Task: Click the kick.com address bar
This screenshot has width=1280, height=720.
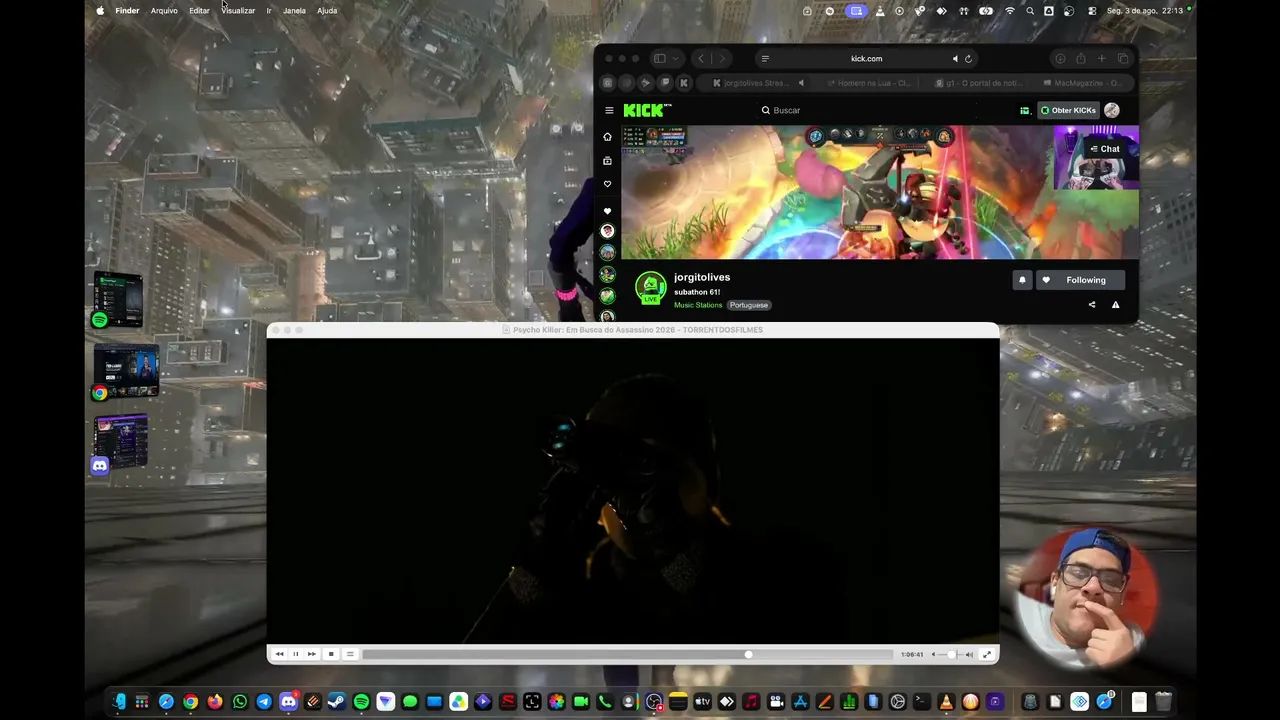Action: (866, 59)
